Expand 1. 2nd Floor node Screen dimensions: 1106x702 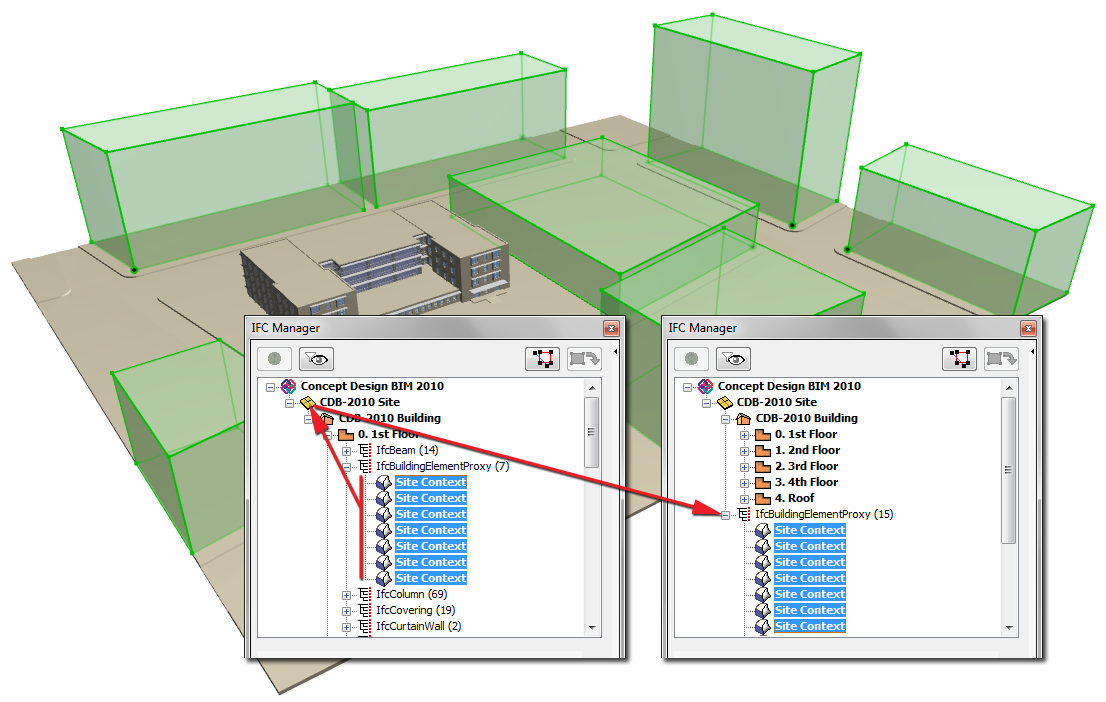pyautogui.click(x=744, y=452)
